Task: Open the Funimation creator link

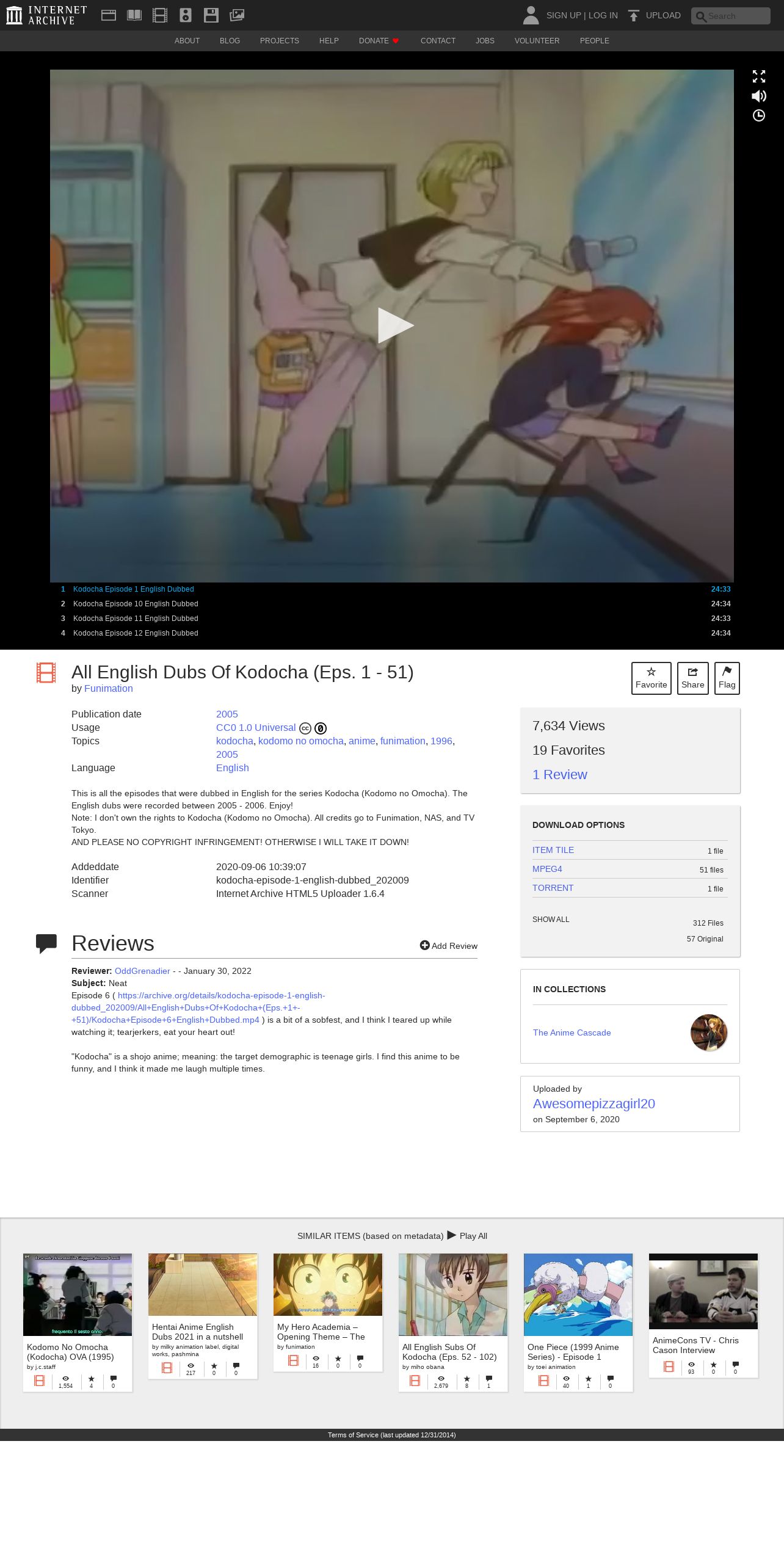Action: tap(109, 689)
